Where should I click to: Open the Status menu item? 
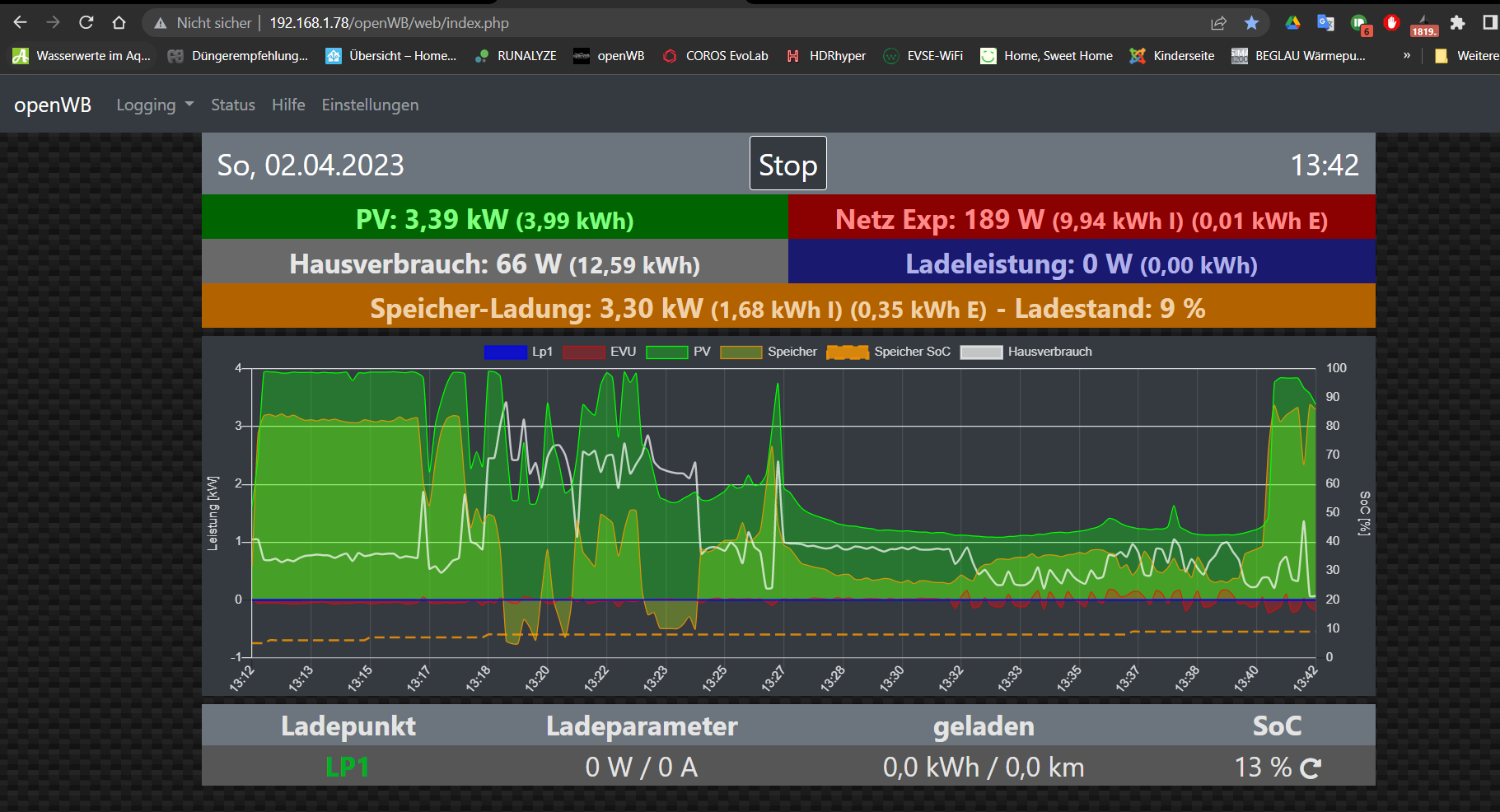233,105
